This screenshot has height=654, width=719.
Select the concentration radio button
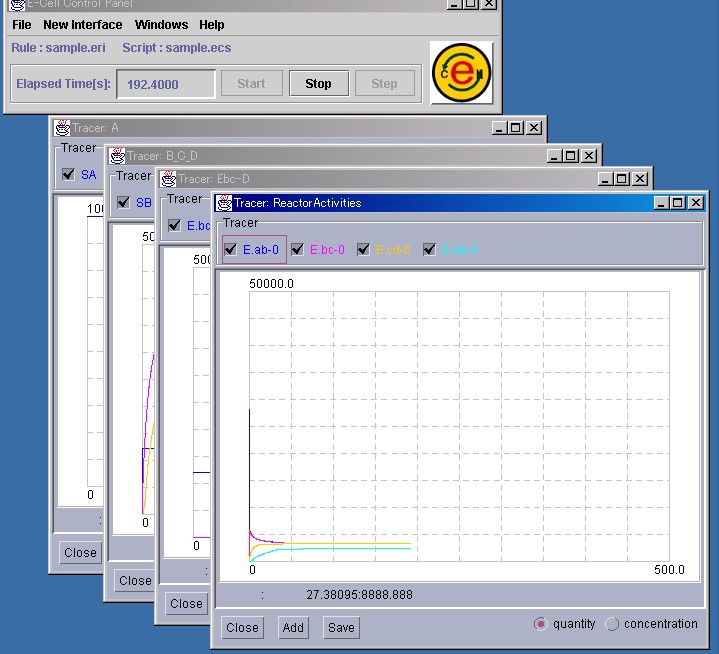(612, 624)
